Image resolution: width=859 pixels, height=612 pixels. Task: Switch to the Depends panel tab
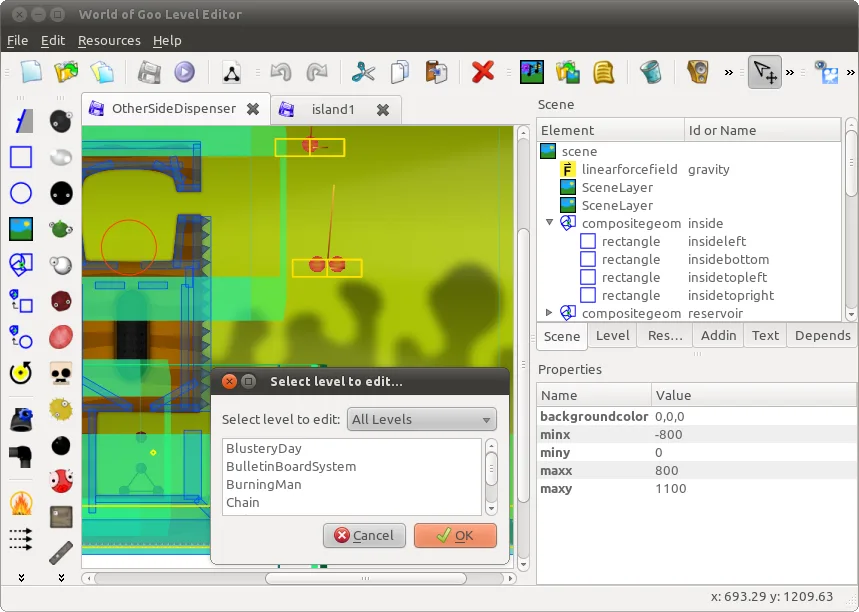(822, 335)
